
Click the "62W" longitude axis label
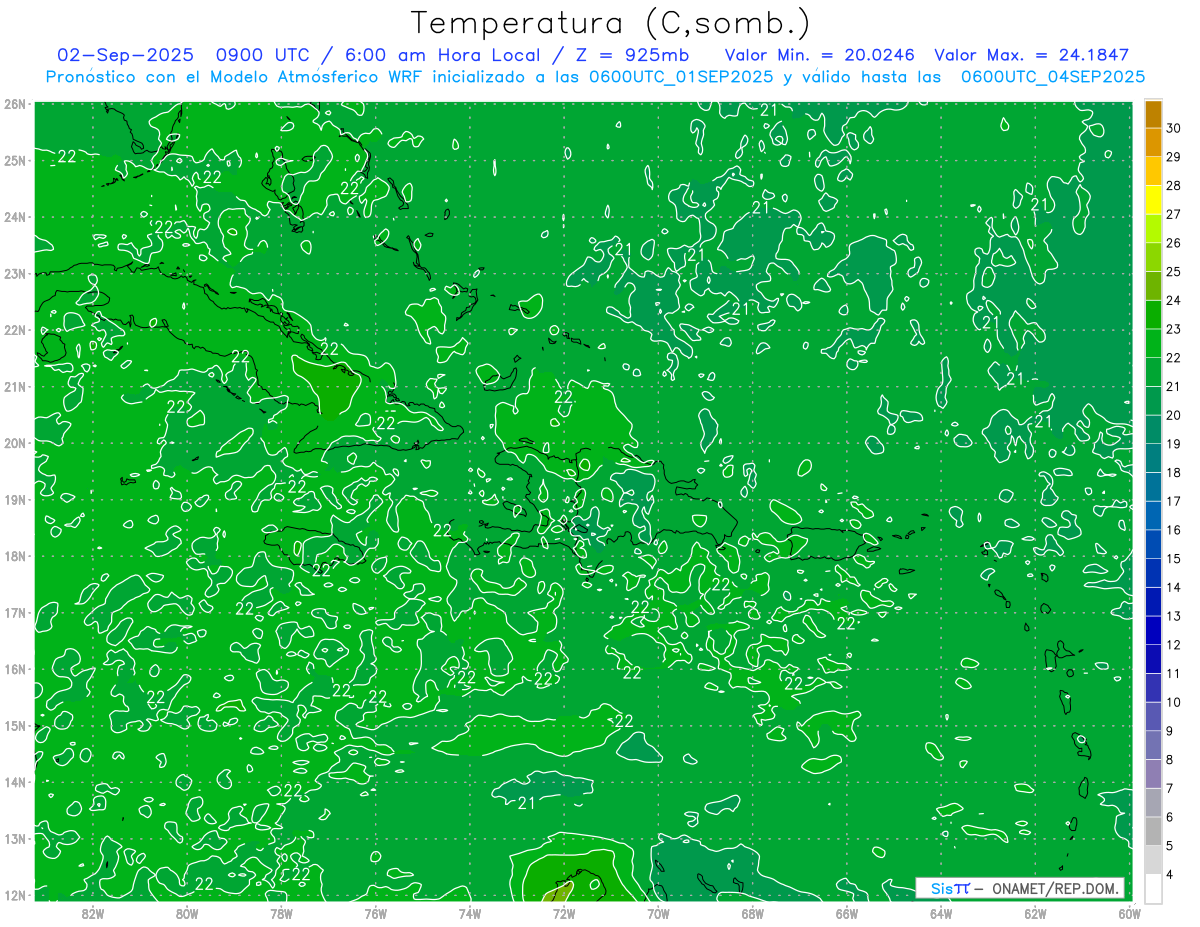(x=1035, y=913)
